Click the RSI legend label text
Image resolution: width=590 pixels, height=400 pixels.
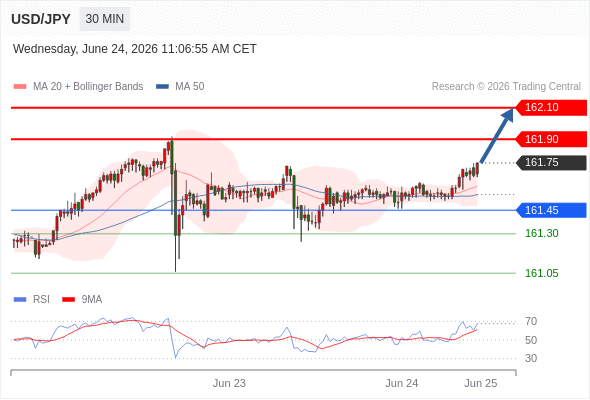[41, 300]
